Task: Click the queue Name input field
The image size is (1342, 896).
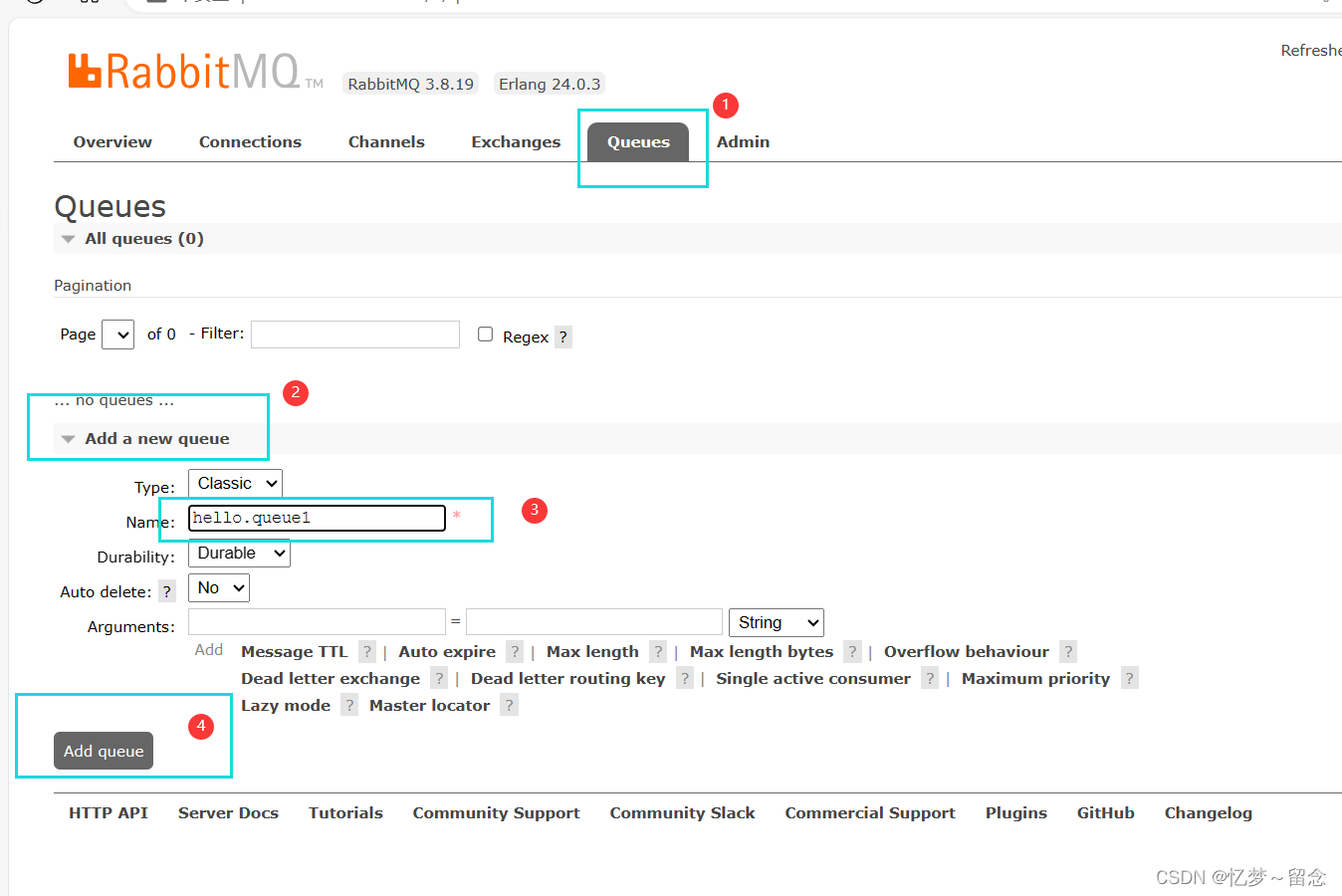Action: pyautogui.click(x=317, y=518)
